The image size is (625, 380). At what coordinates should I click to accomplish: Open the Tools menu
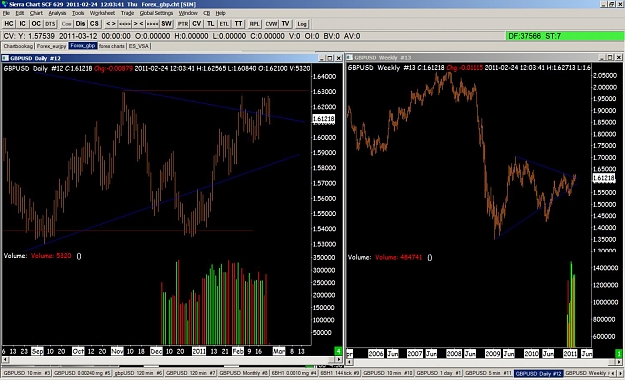78,13
